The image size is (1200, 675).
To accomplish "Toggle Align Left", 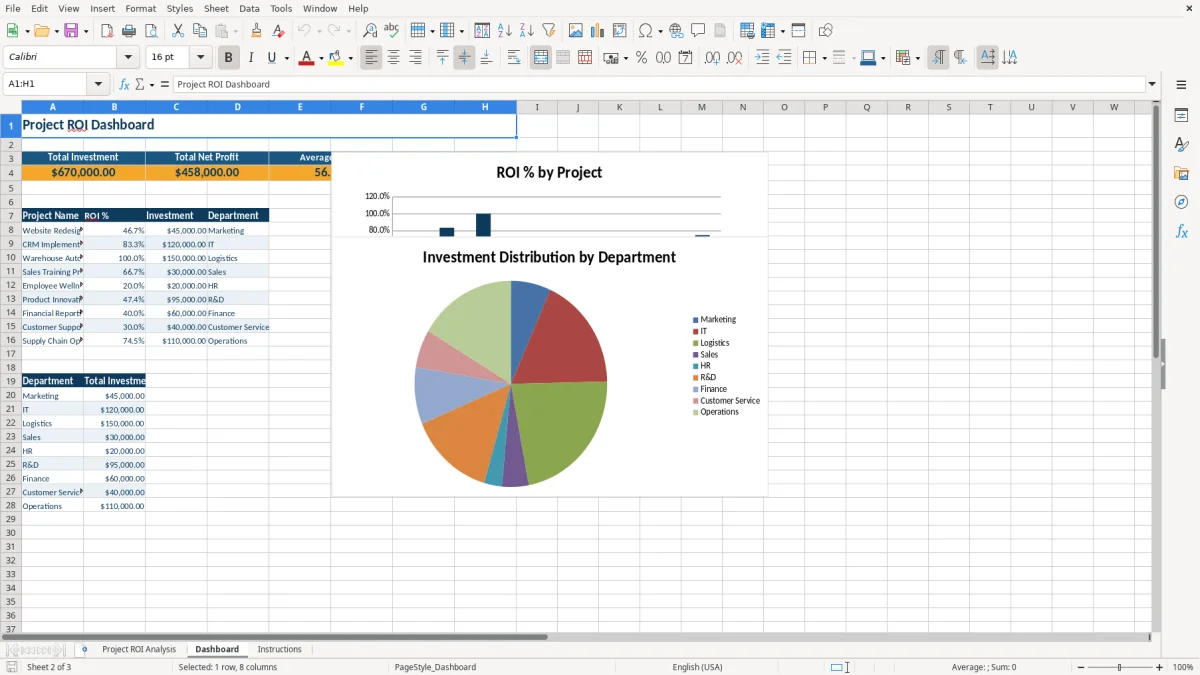I will [x=371, y=58].
